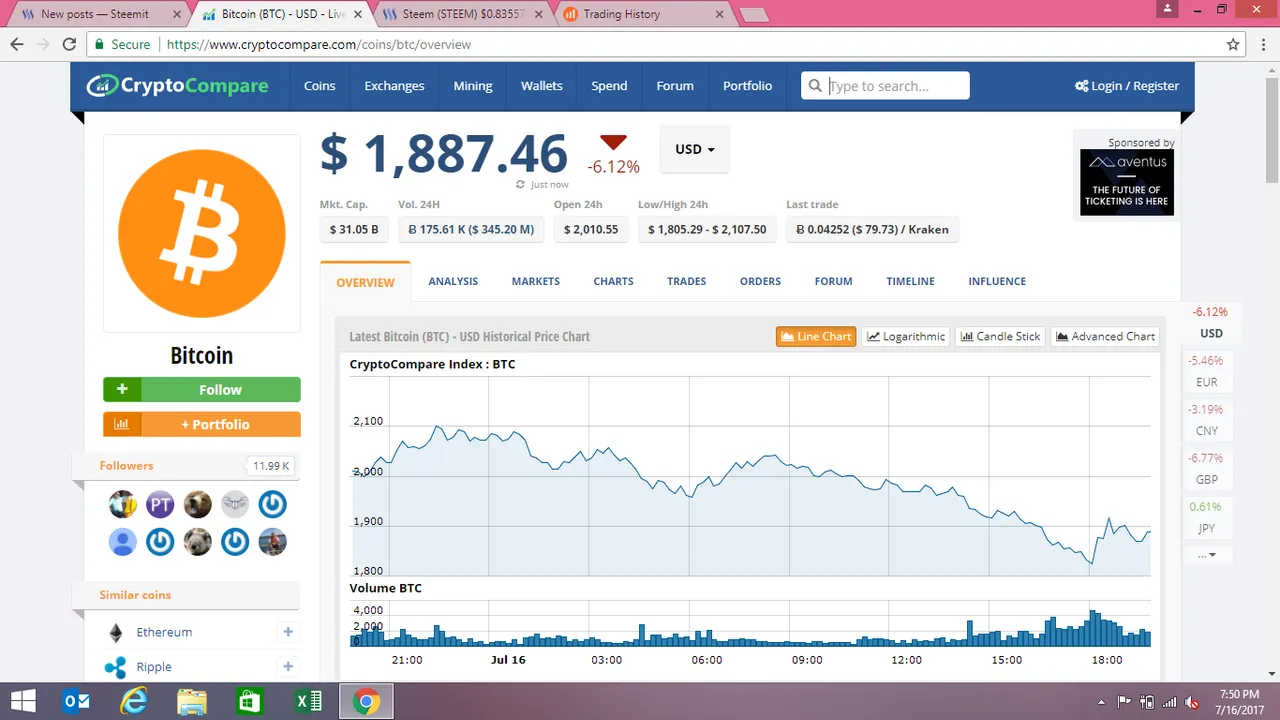Open the Forum tab under price

point(833,282)
